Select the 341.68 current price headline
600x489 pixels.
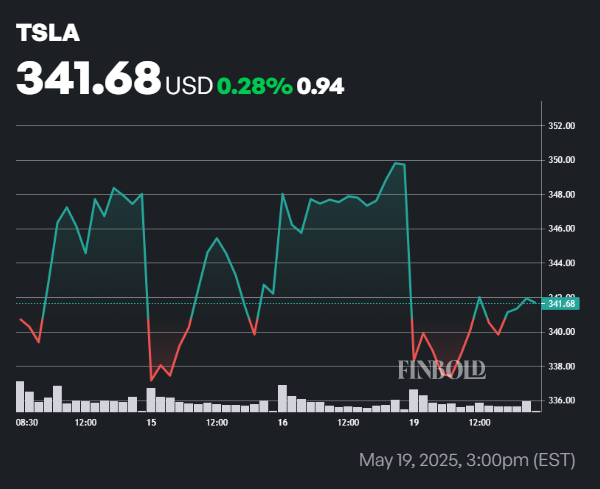(x=88, y=78)
